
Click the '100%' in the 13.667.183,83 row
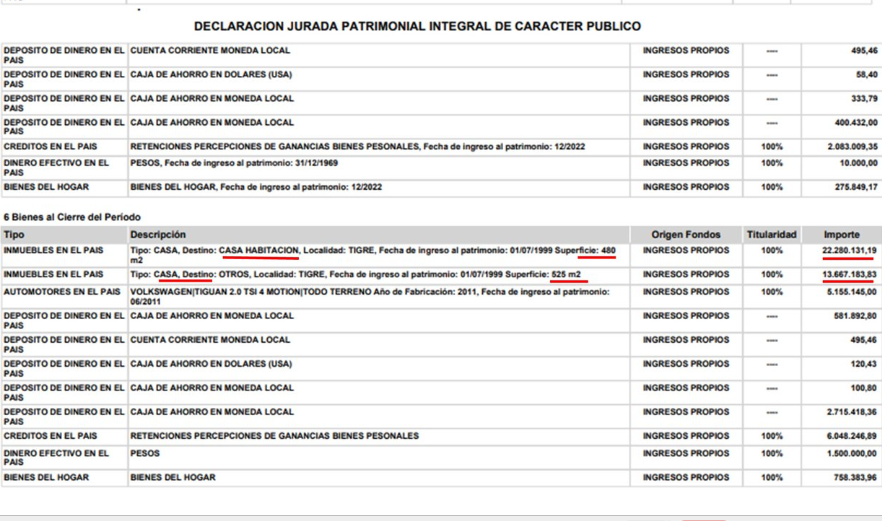(772, 275)
